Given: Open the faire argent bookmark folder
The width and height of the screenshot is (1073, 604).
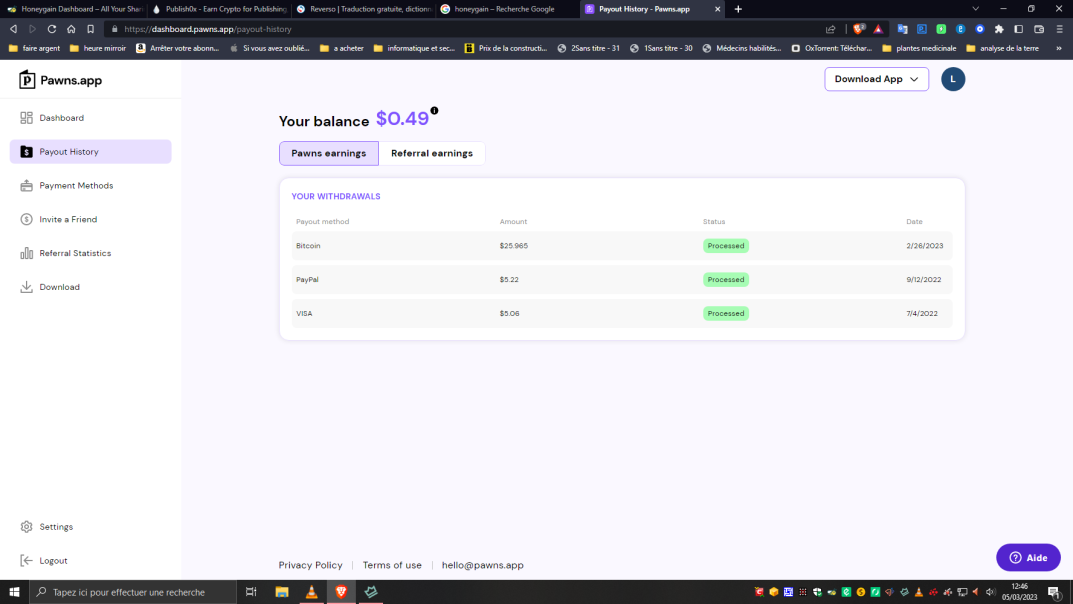Looking at the screenshot, I should point(34,49).
